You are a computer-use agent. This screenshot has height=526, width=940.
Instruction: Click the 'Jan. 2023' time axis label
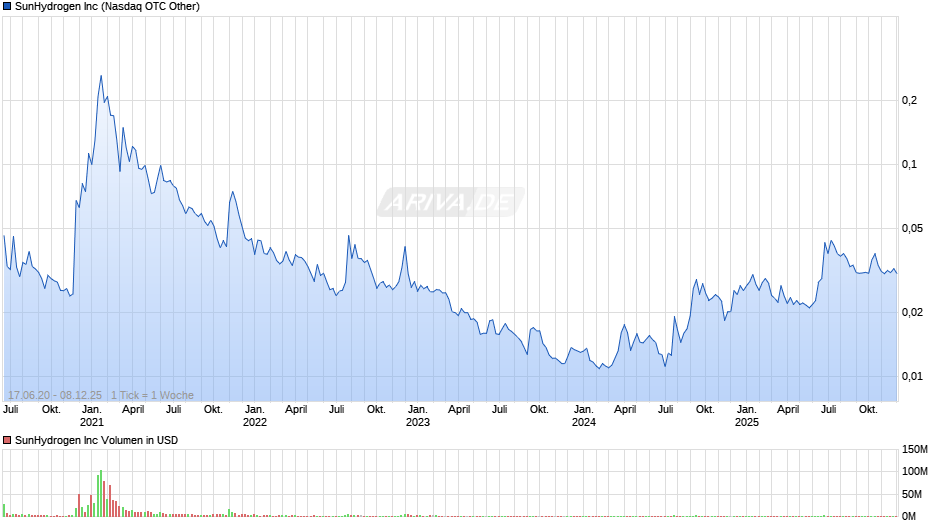(418, 416)
